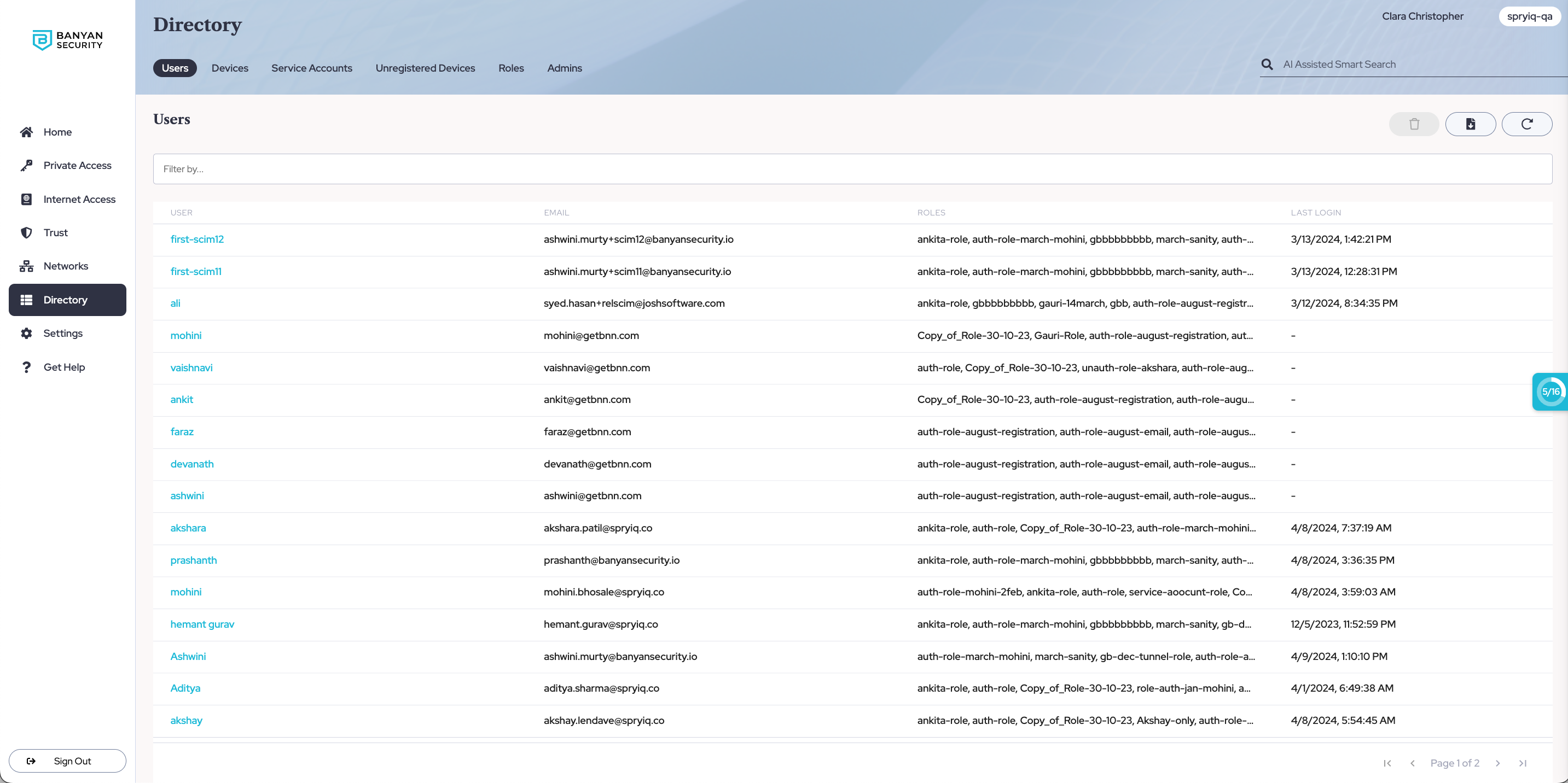1568x783 pixels.
Task: Click the Filter by input field
Action: click(x=851, y=169)
